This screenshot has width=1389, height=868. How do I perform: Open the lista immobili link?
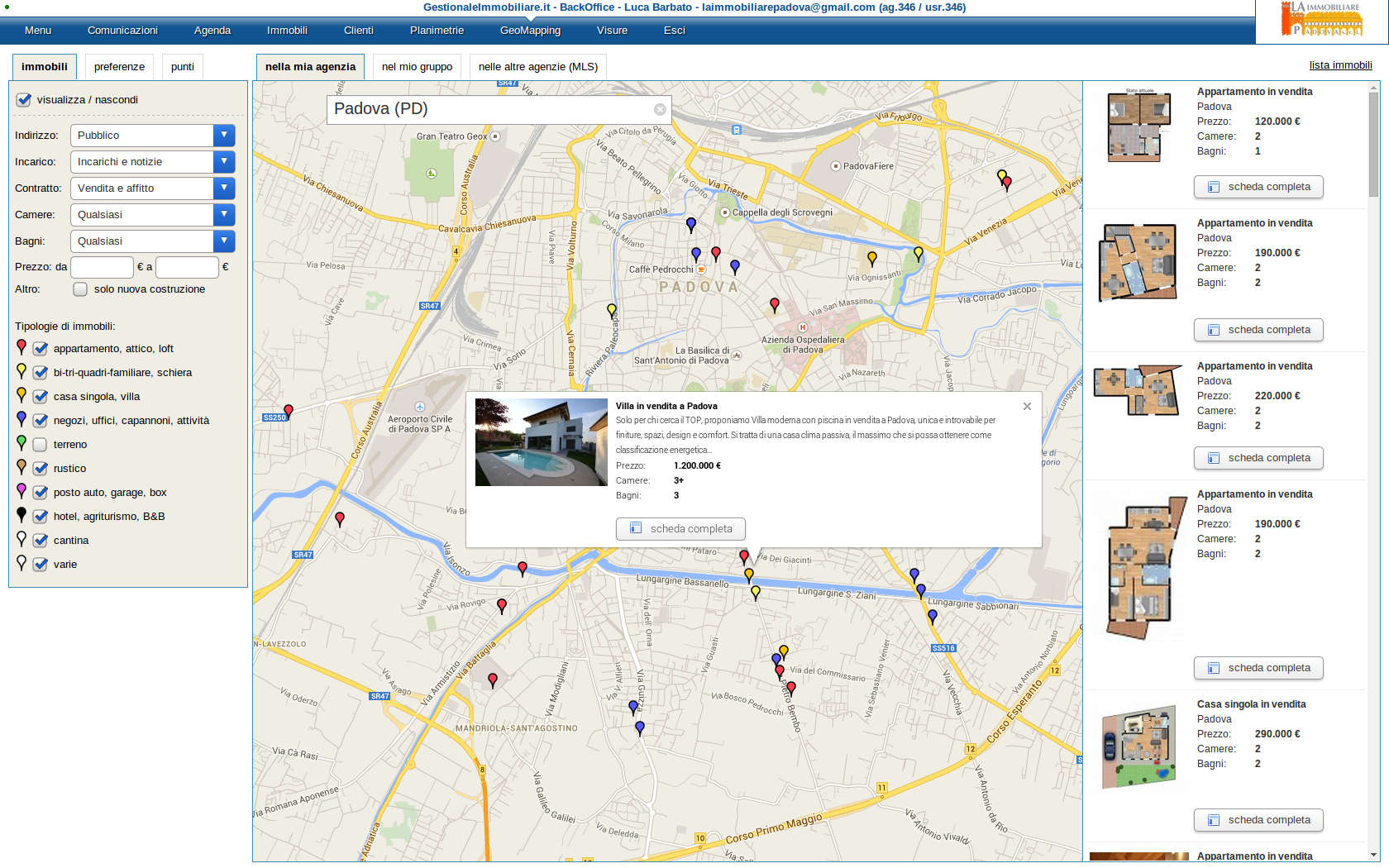(1340, 65)
